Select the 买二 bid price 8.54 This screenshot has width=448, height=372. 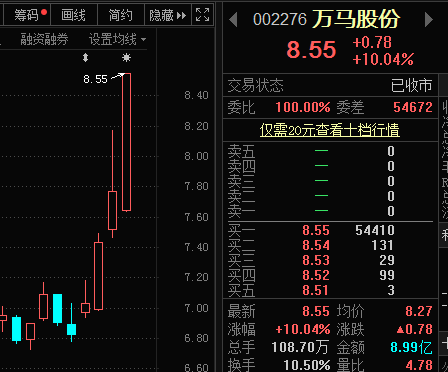pyautogui.click(x=316, y=245)
